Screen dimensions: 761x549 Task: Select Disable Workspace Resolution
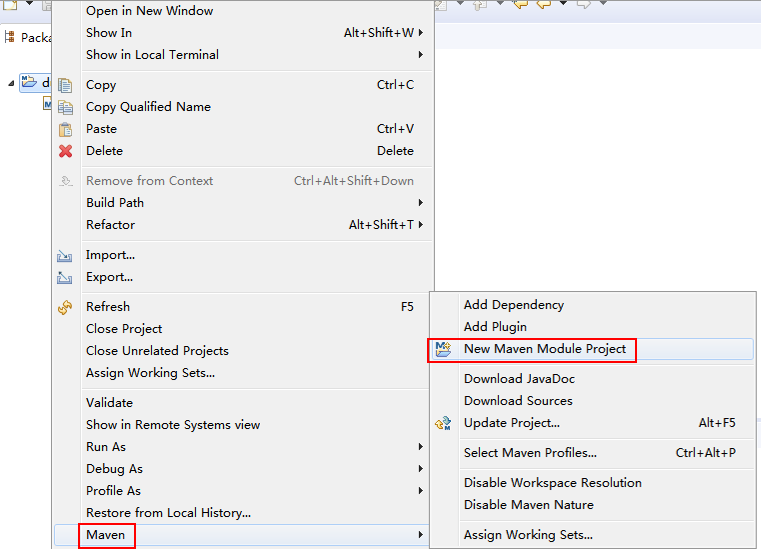pyautogui.click(x=593, y=483)
